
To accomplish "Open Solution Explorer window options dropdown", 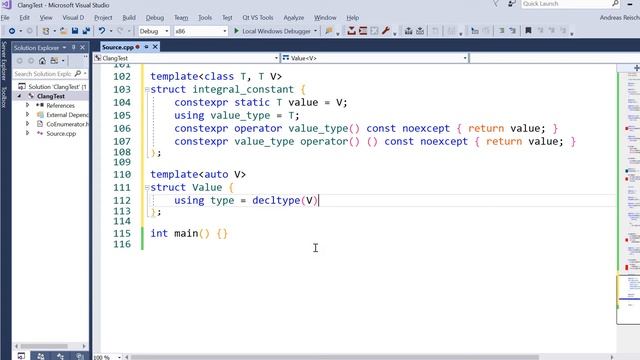I will (x=64, y=48).
